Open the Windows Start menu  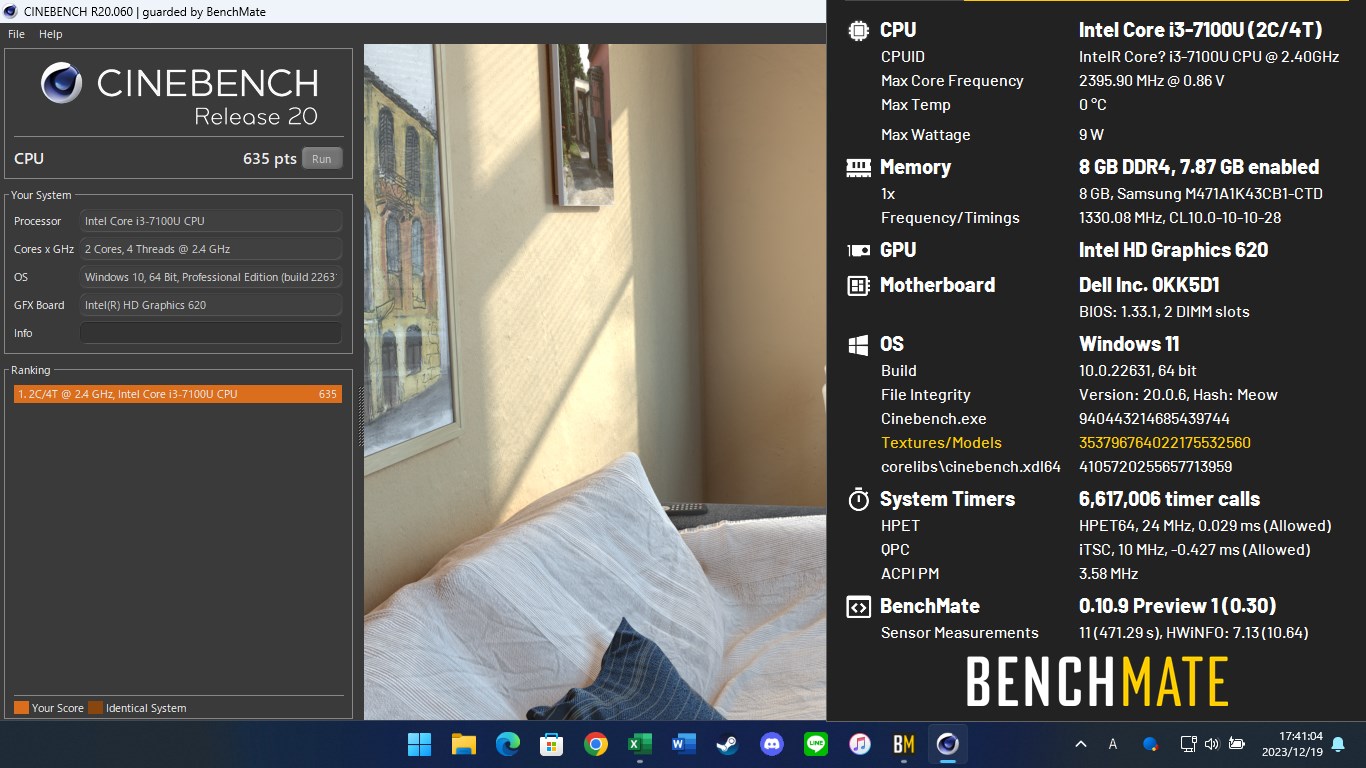[419, 744]
